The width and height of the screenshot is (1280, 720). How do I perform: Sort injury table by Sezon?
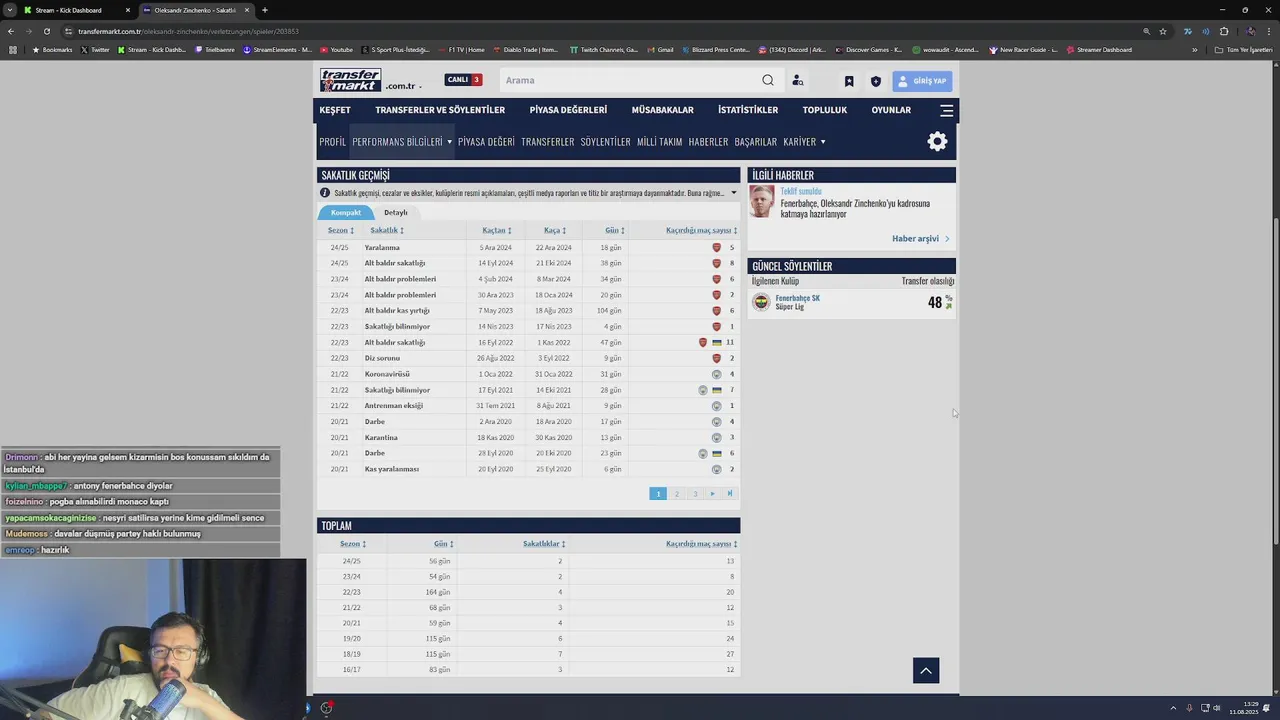[341, 231]
